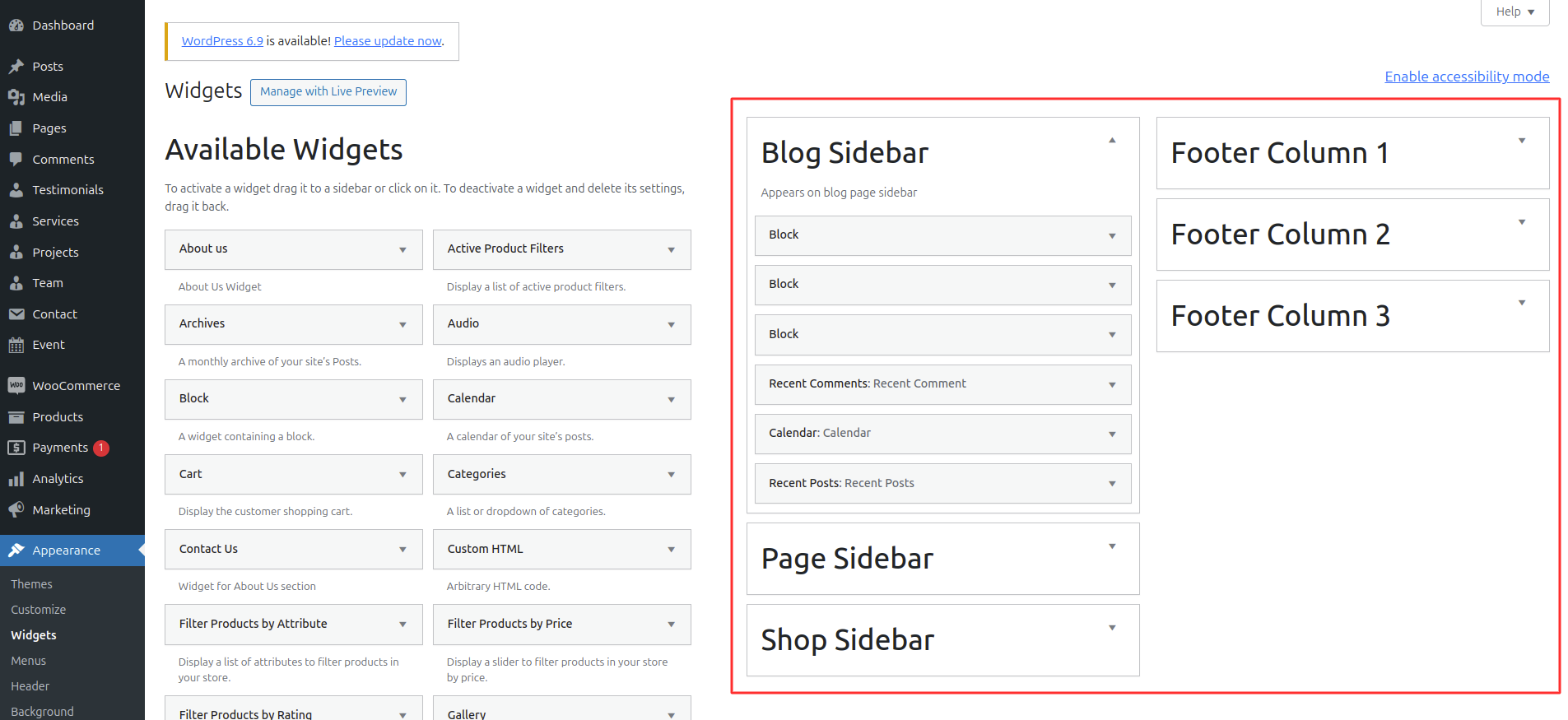Click the Analytics bar chart icon
Image resolution: width=1568 pixels, height=720 pixels.
coord(16,479)
